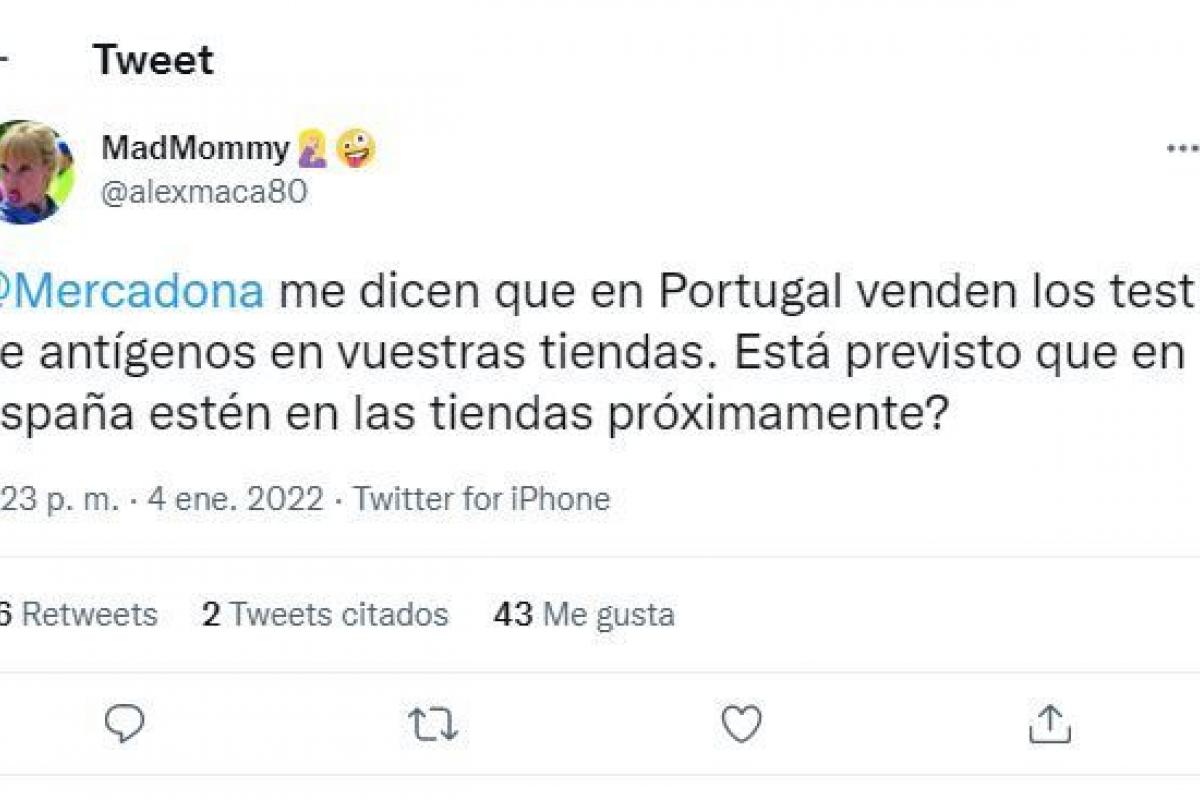Viewport: 1200px width, 800px height.
Task: Click the reply speech bubble icon
Action: coord(125,723)
